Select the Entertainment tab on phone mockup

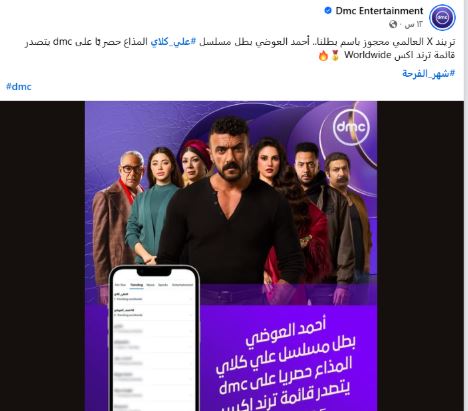(x=182, y=285)
